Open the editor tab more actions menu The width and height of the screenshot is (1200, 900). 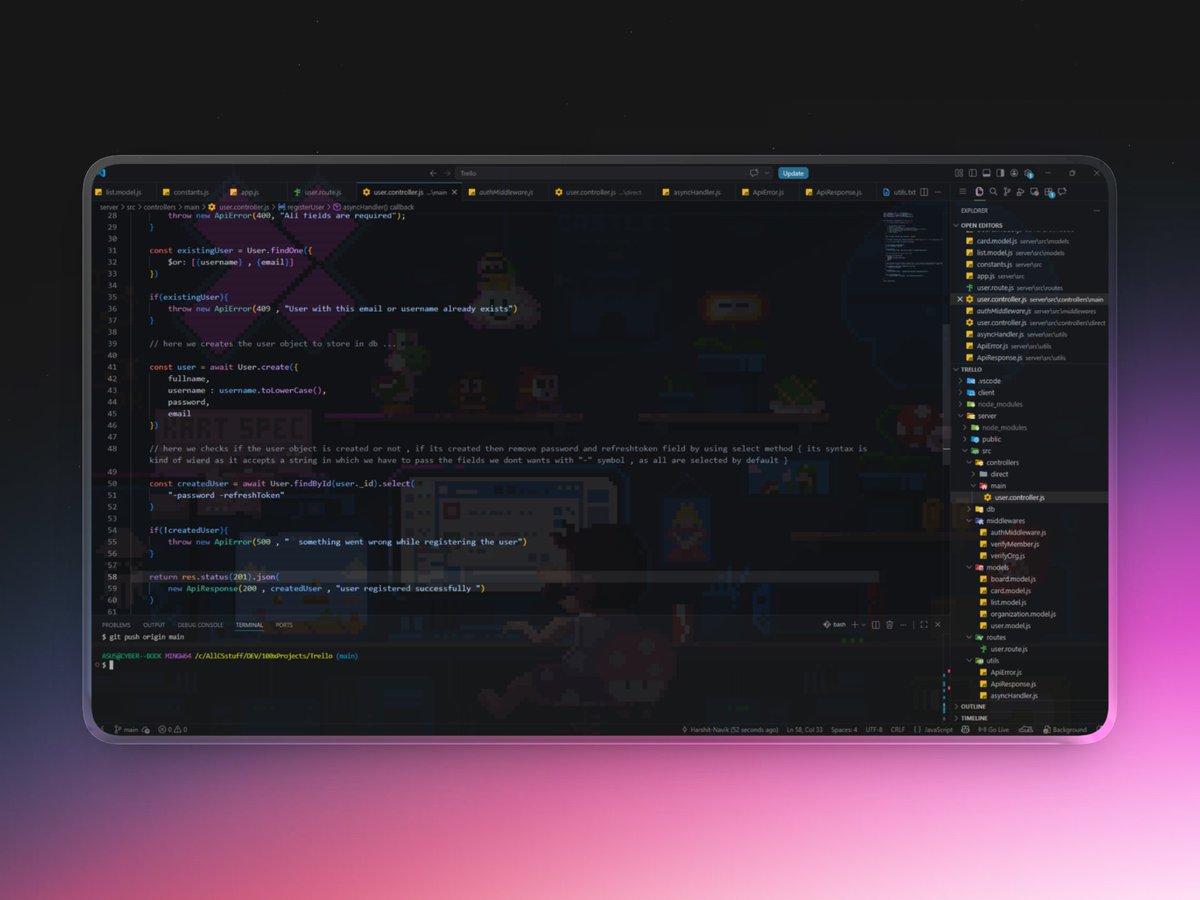click(937, 191)
